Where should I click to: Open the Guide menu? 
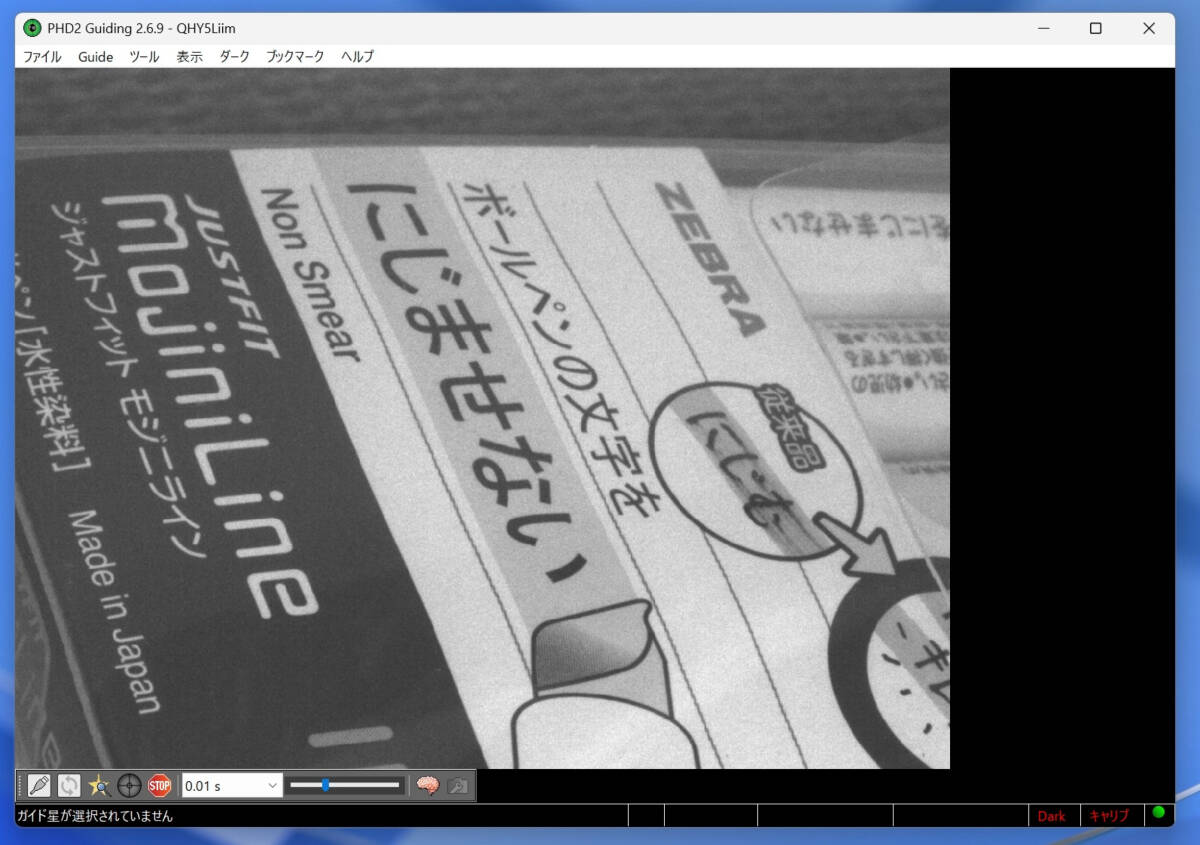click(96, 57)
